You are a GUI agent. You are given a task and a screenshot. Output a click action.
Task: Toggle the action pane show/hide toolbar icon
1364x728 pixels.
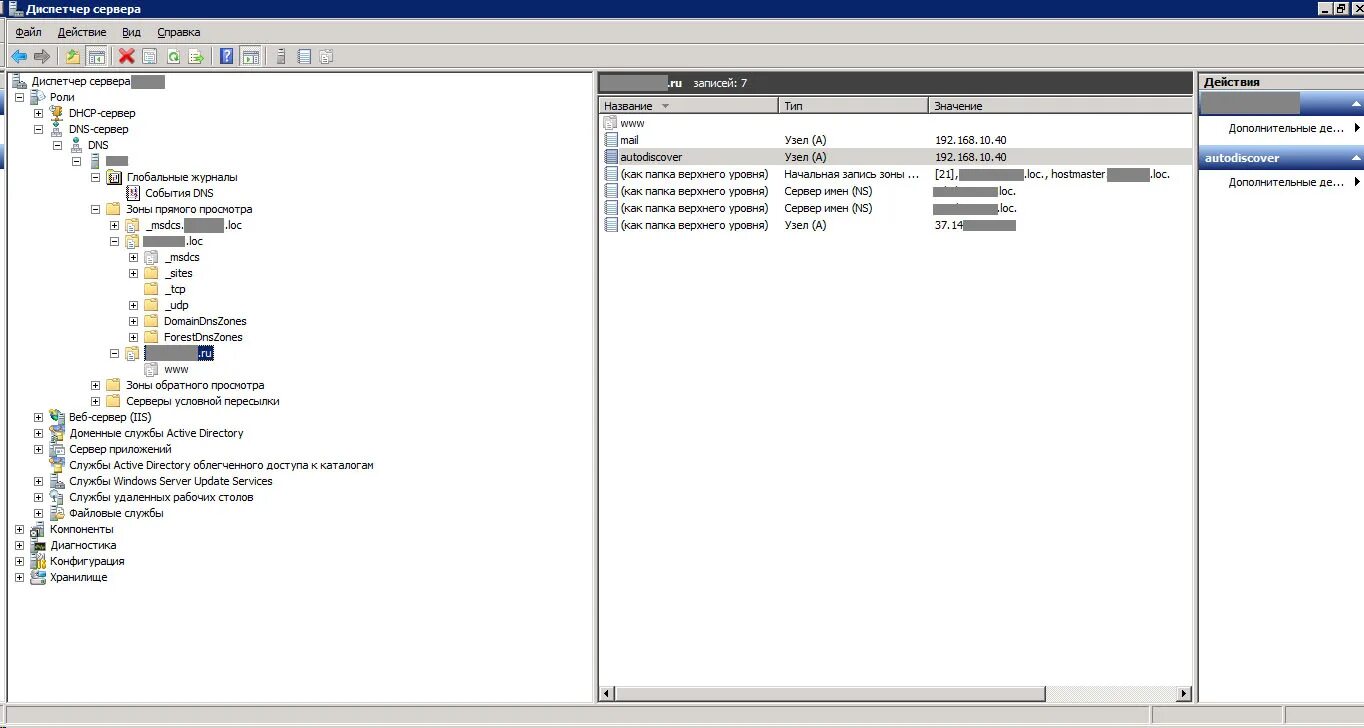pos(251,57)
